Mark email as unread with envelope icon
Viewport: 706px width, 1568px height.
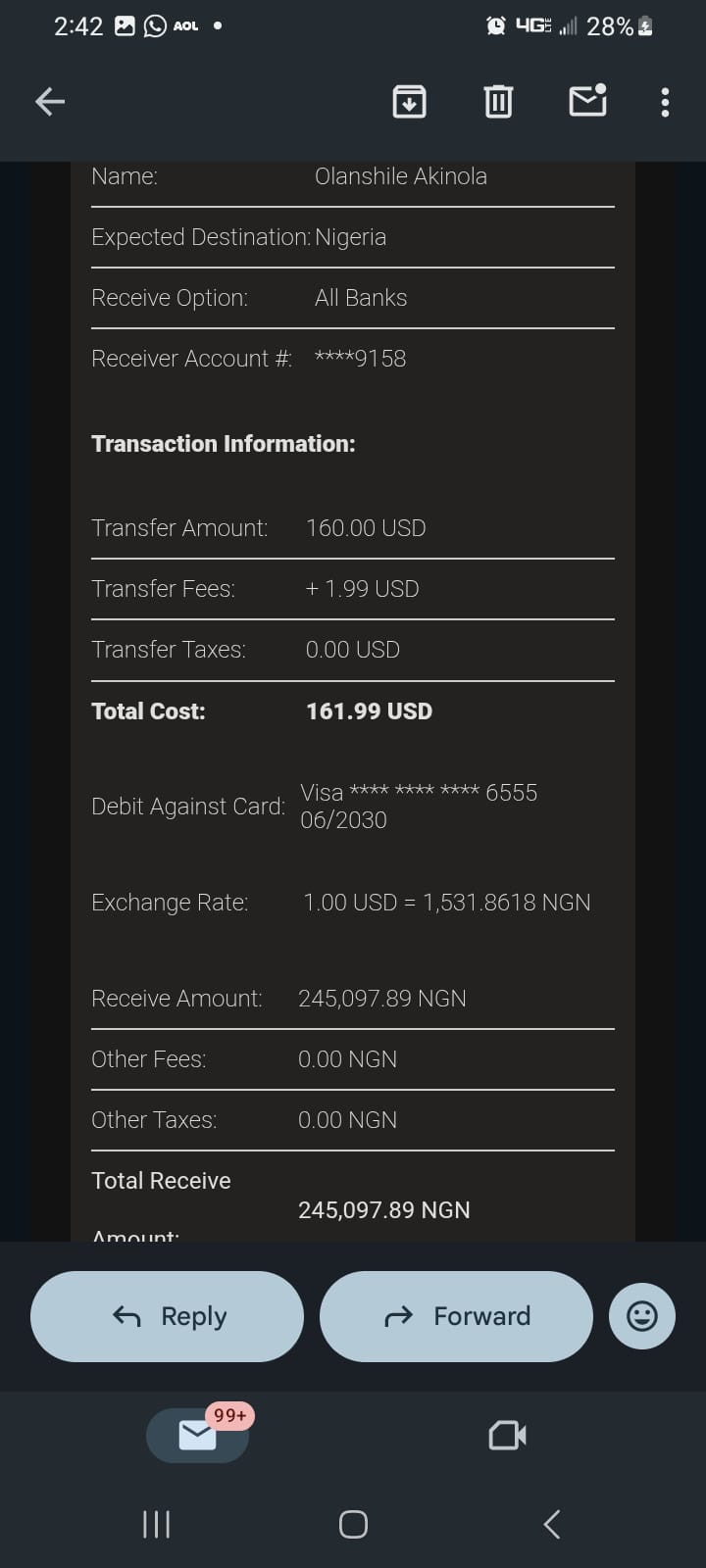(587, 101)
